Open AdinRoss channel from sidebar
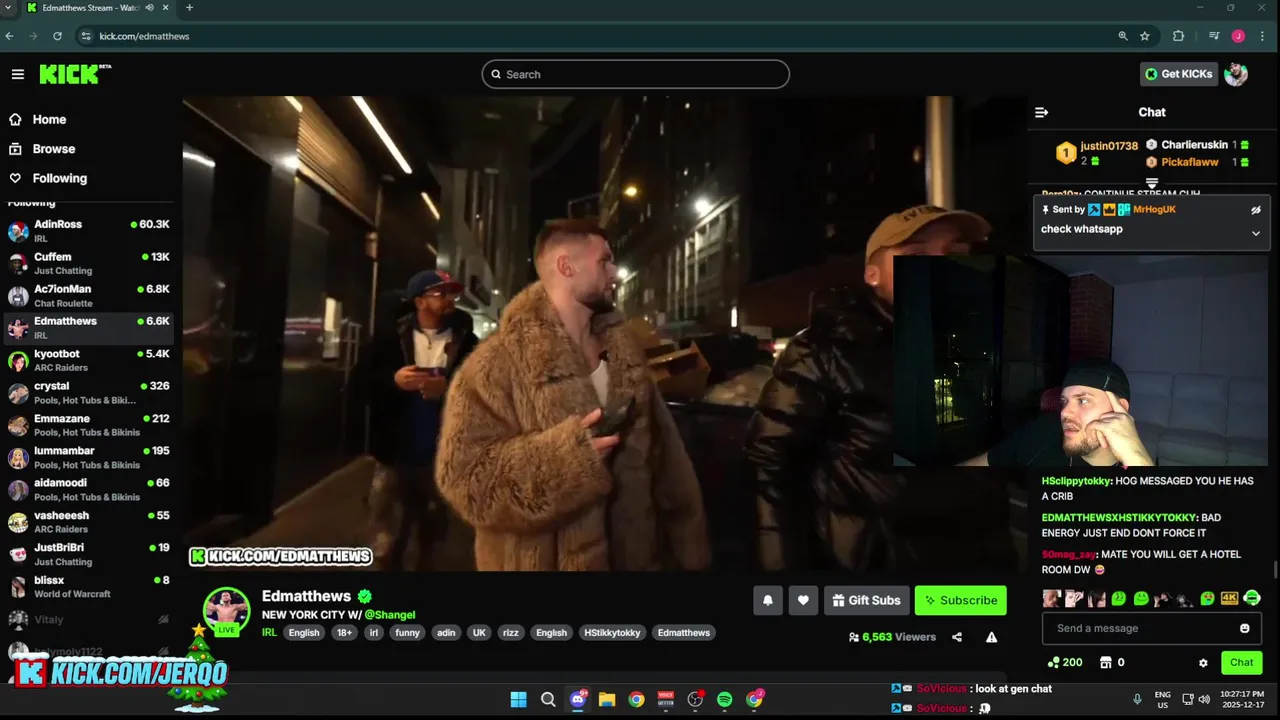The image size is (1280, 720). pyautogui.click(x=90, y=231)
